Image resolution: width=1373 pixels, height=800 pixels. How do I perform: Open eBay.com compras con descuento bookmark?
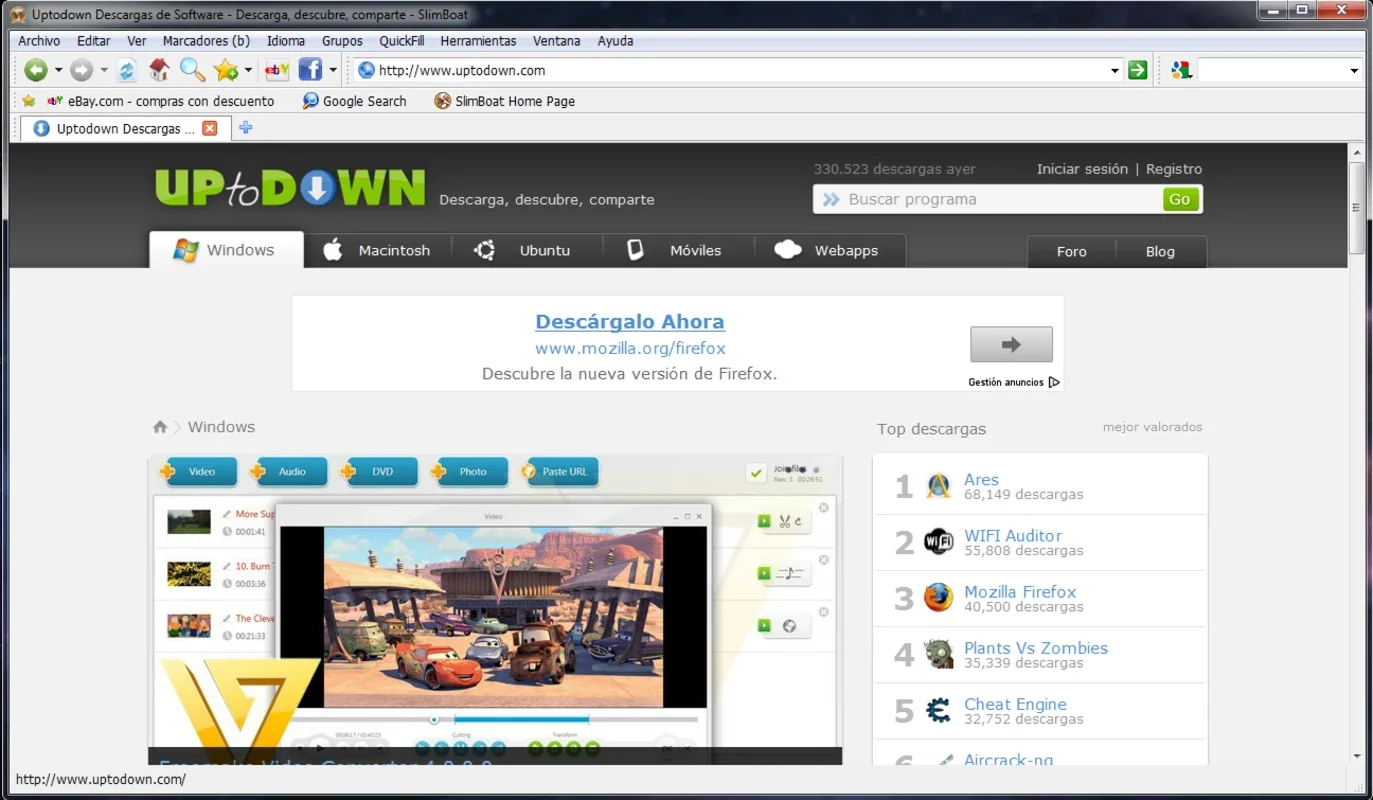[161, 101]
